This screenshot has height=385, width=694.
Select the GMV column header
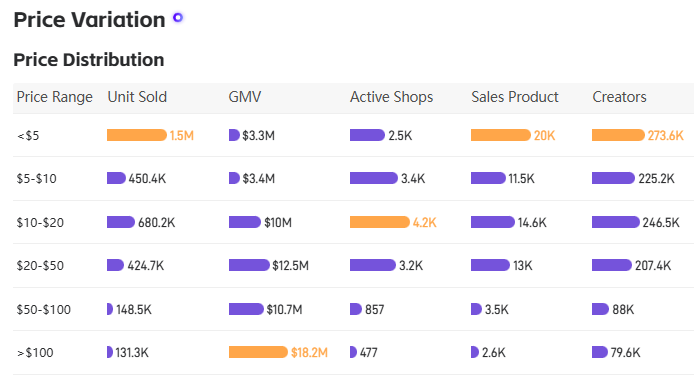(x=245, y=97)
